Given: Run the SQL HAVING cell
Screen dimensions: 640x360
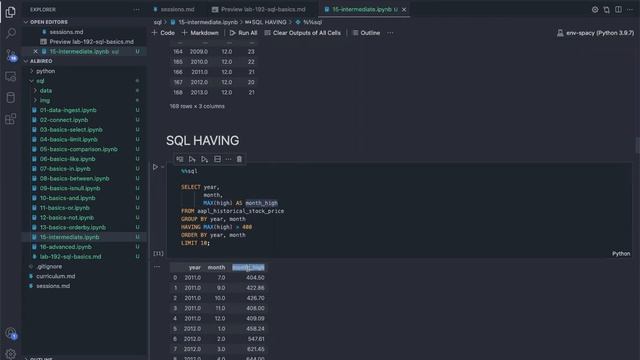Looking at the screenshot, I should pos(155,167).
